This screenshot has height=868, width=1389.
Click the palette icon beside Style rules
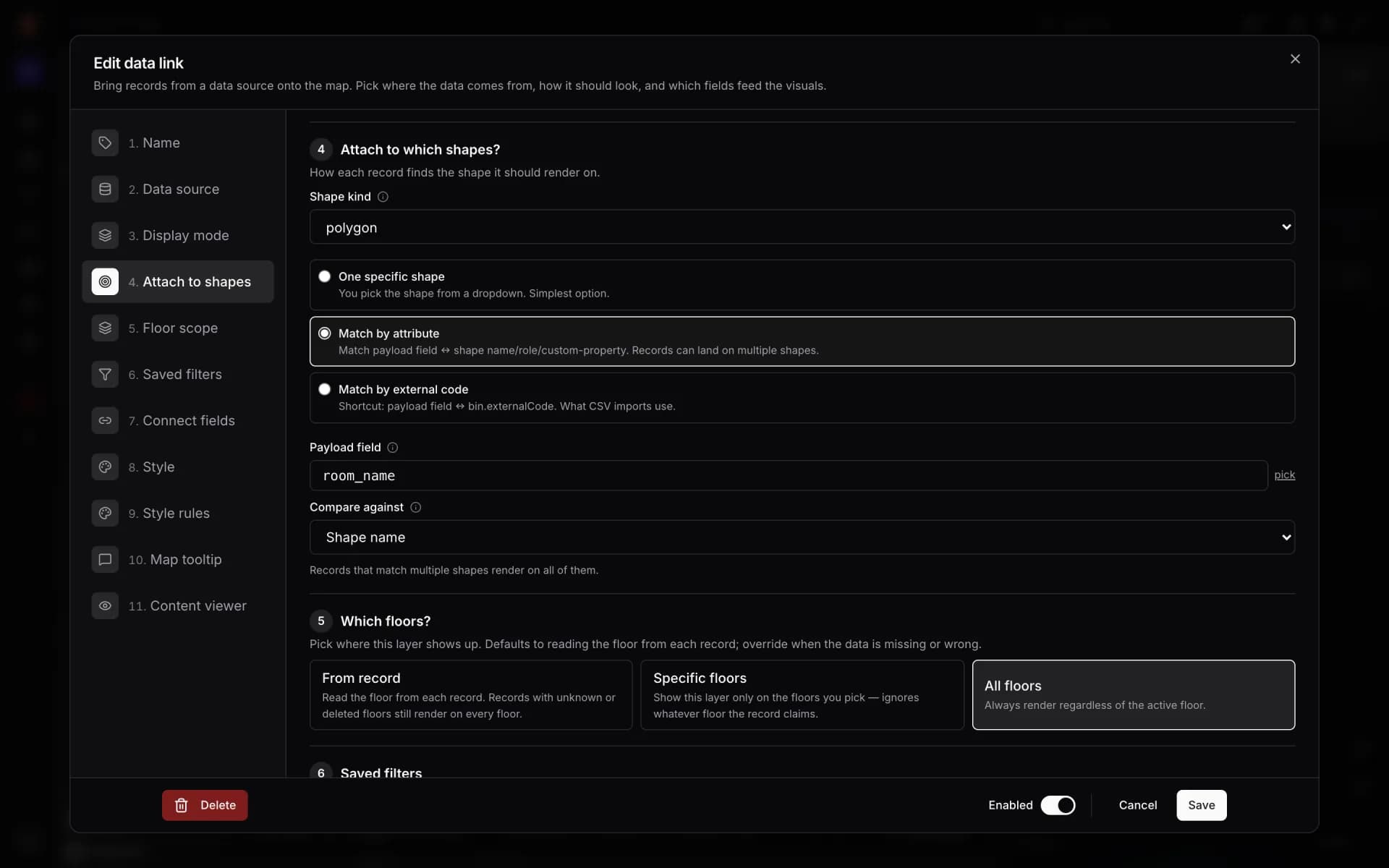coord(105,513)
